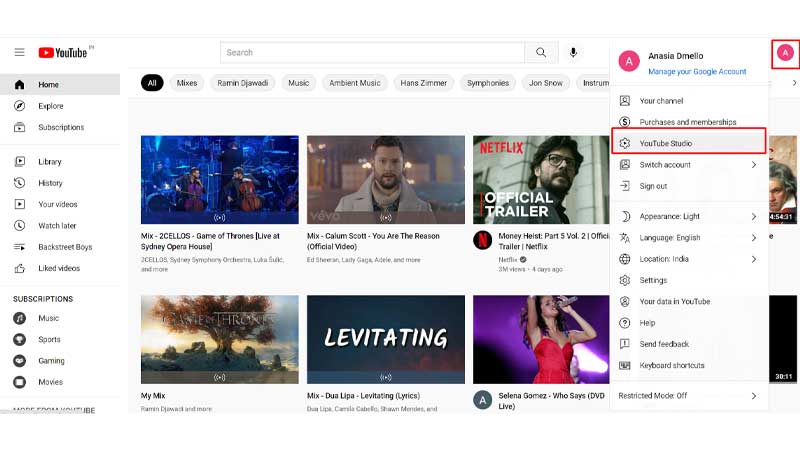
Task: Select the Ramin Djawadi filter chip
Action: tap(242, 83)
